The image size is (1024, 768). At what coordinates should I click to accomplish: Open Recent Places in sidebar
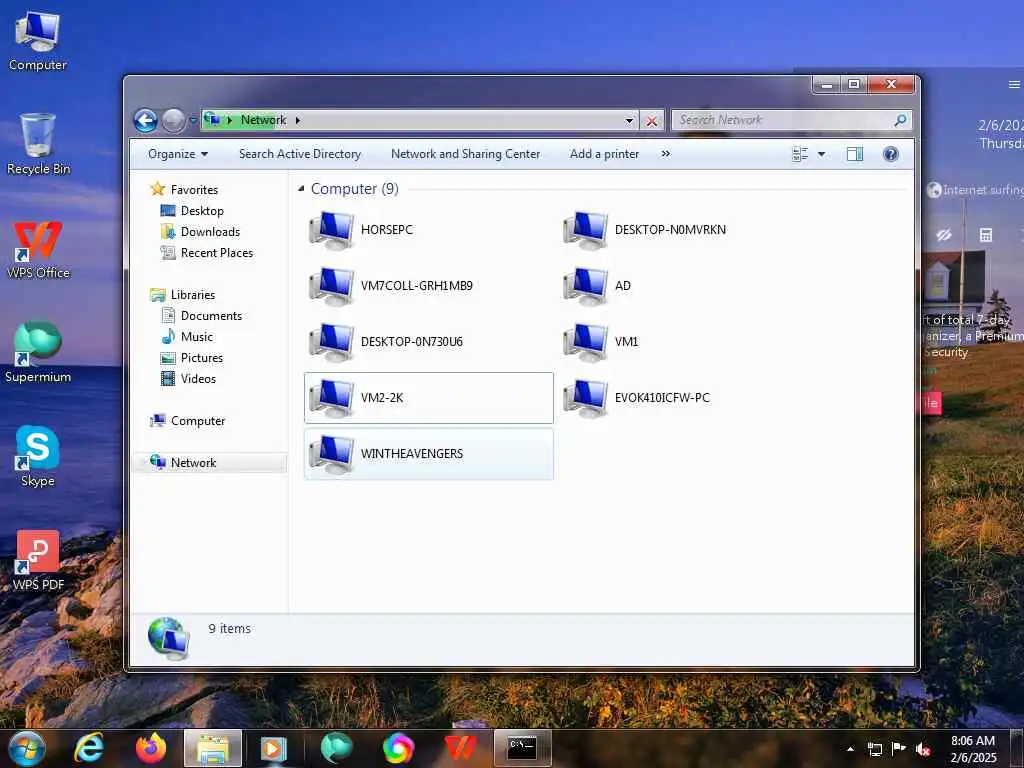(216, 253)
